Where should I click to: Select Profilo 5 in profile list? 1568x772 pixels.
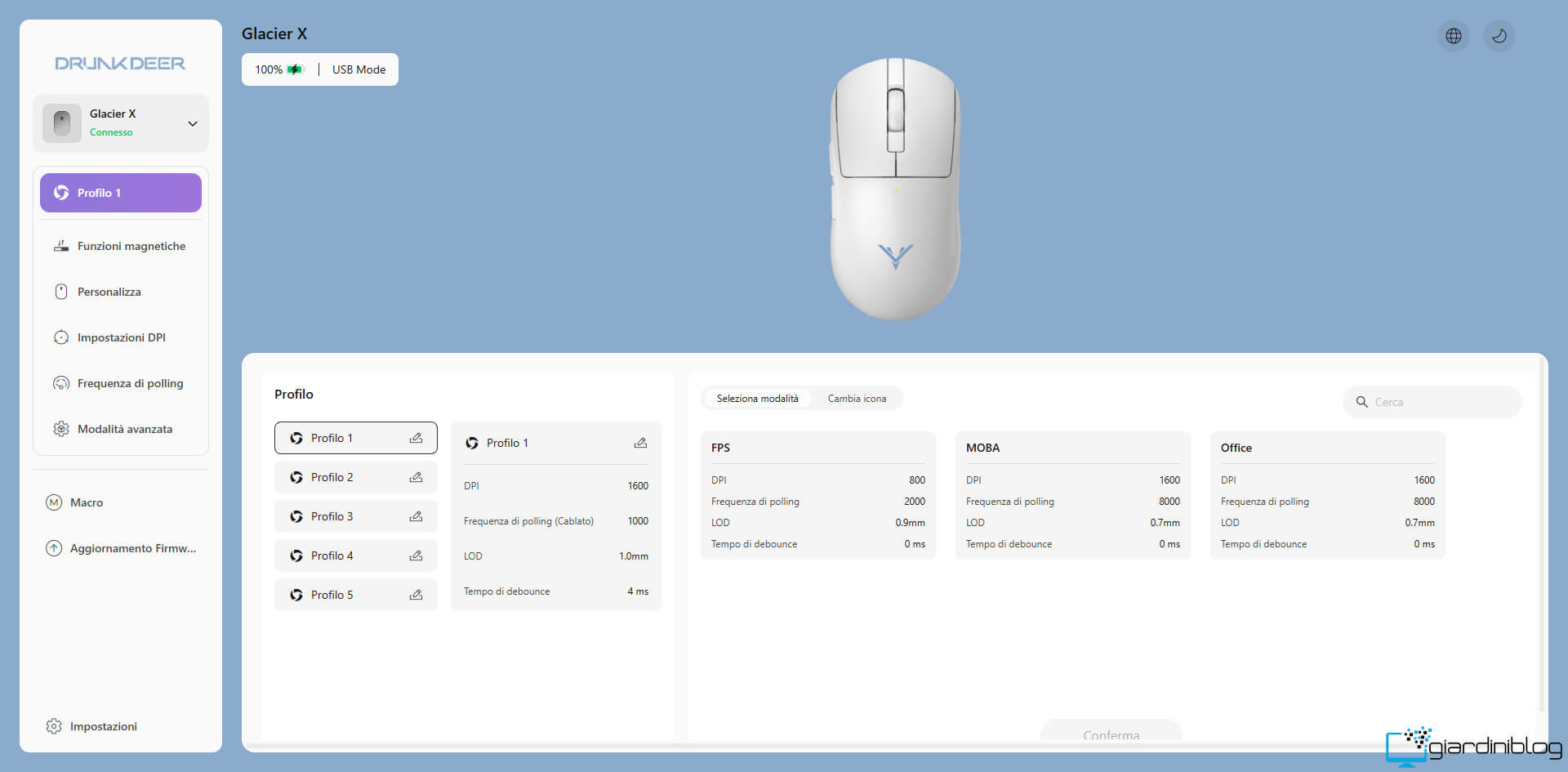[x=356, y=595]
